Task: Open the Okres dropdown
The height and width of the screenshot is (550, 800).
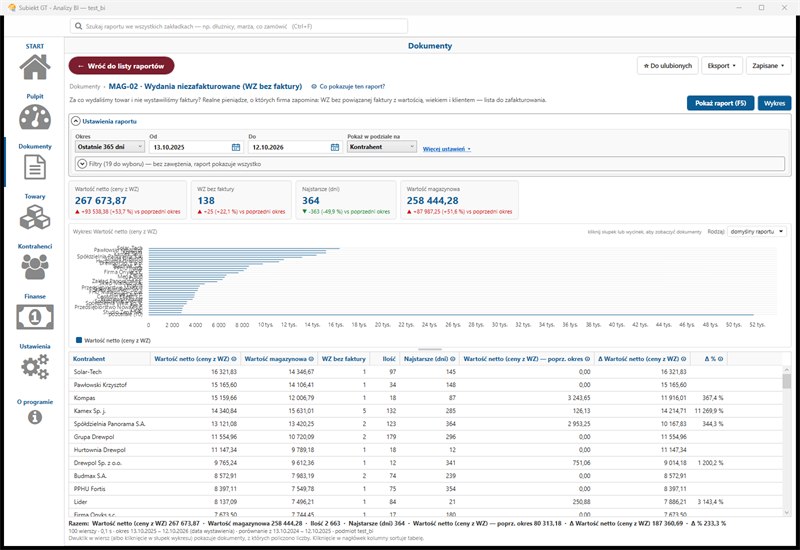Action: [110, 146]
